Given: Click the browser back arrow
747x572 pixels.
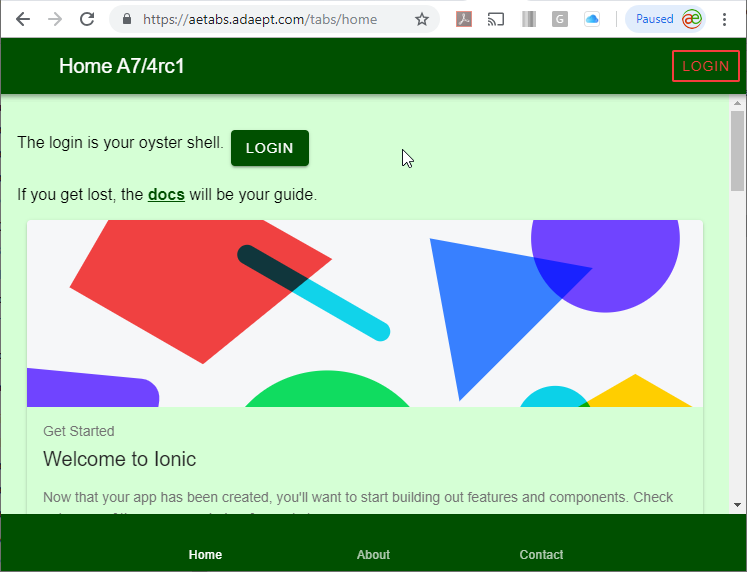Looking at the screenshot, I should tap(23, 19).
